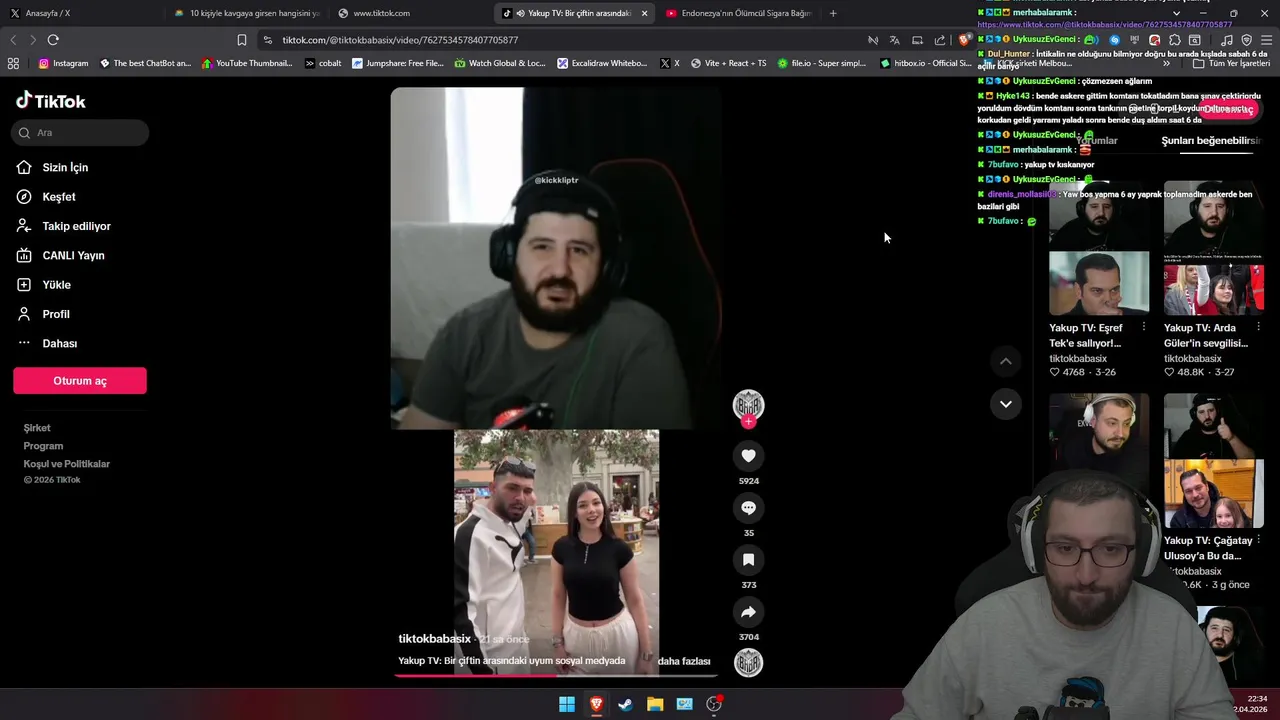Open the Instagram bookmark
This screenshot has width=1280, height=720.
pyautogui.click(x=63, y=63)
